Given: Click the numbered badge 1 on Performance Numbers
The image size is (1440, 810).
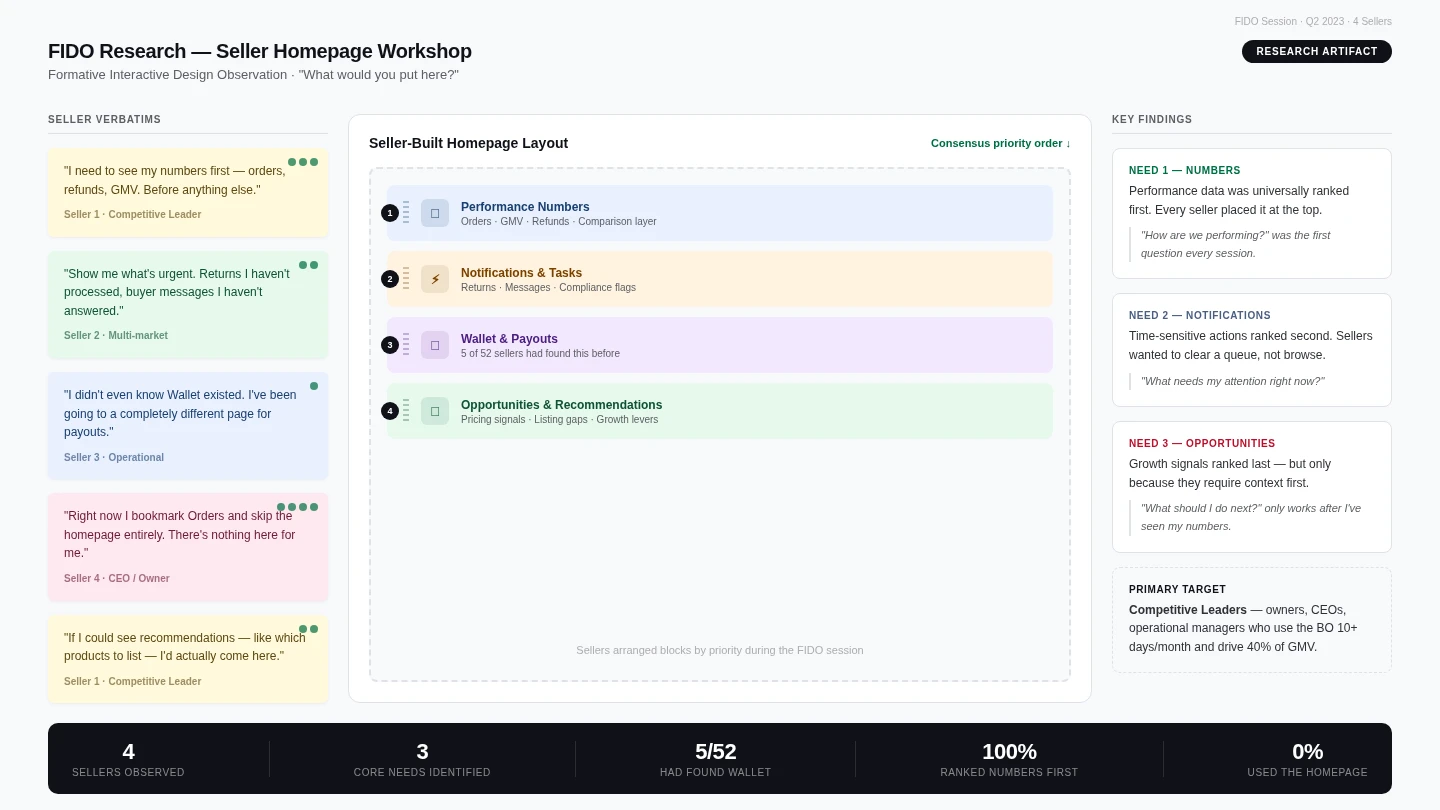Looking at the screenshot, I should (x=390, y=213).
